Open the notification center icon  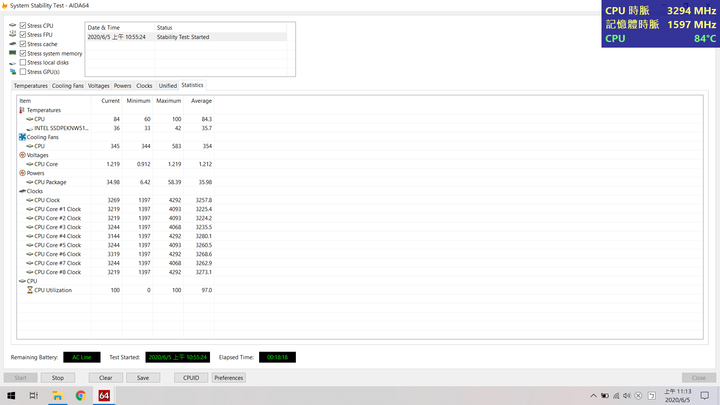(705, 396)
